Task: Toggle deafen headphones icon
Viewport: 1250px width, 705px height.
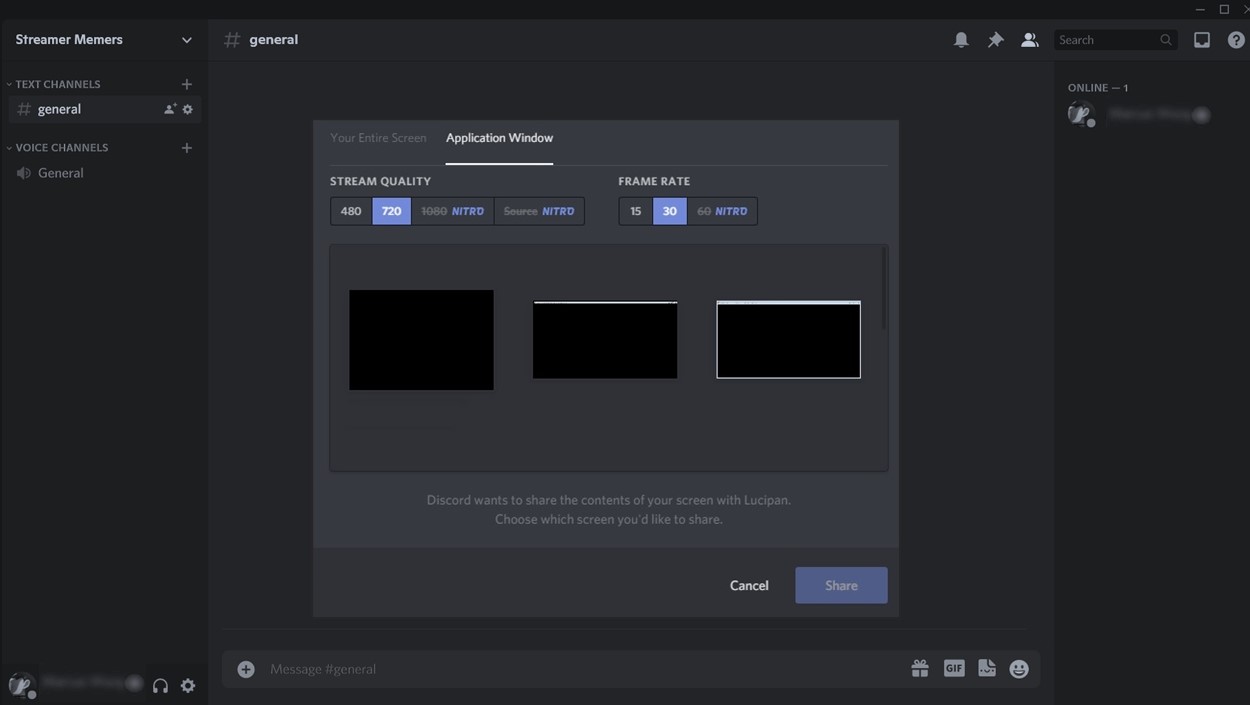Action: click(160, 686)
